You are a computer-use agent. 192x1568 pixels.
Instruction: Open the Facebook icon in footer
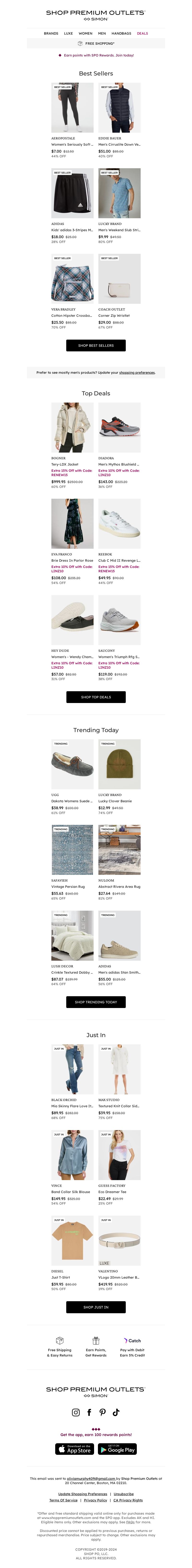(x=89, y=1412)
